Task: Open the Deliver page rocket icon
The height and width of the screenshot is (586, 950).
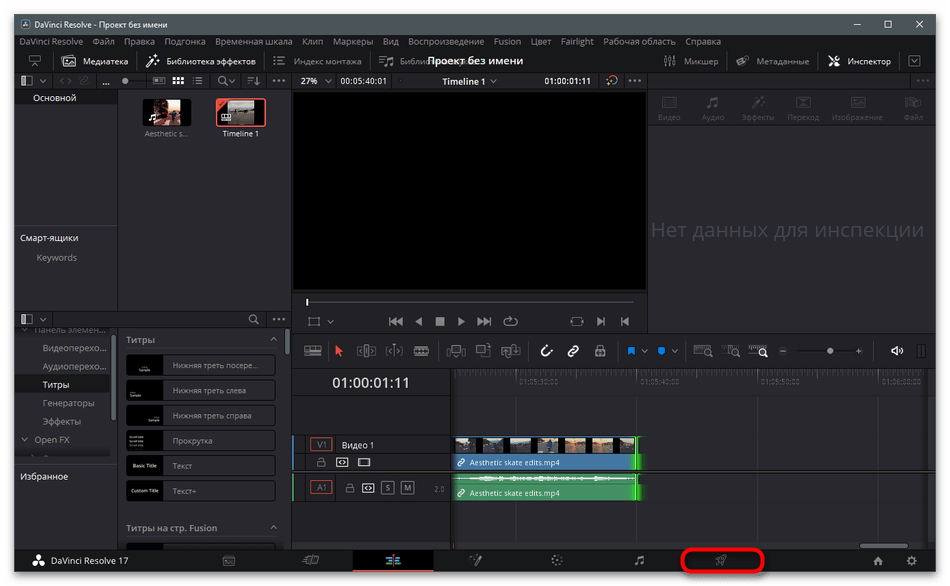Action: pos(721,560)
